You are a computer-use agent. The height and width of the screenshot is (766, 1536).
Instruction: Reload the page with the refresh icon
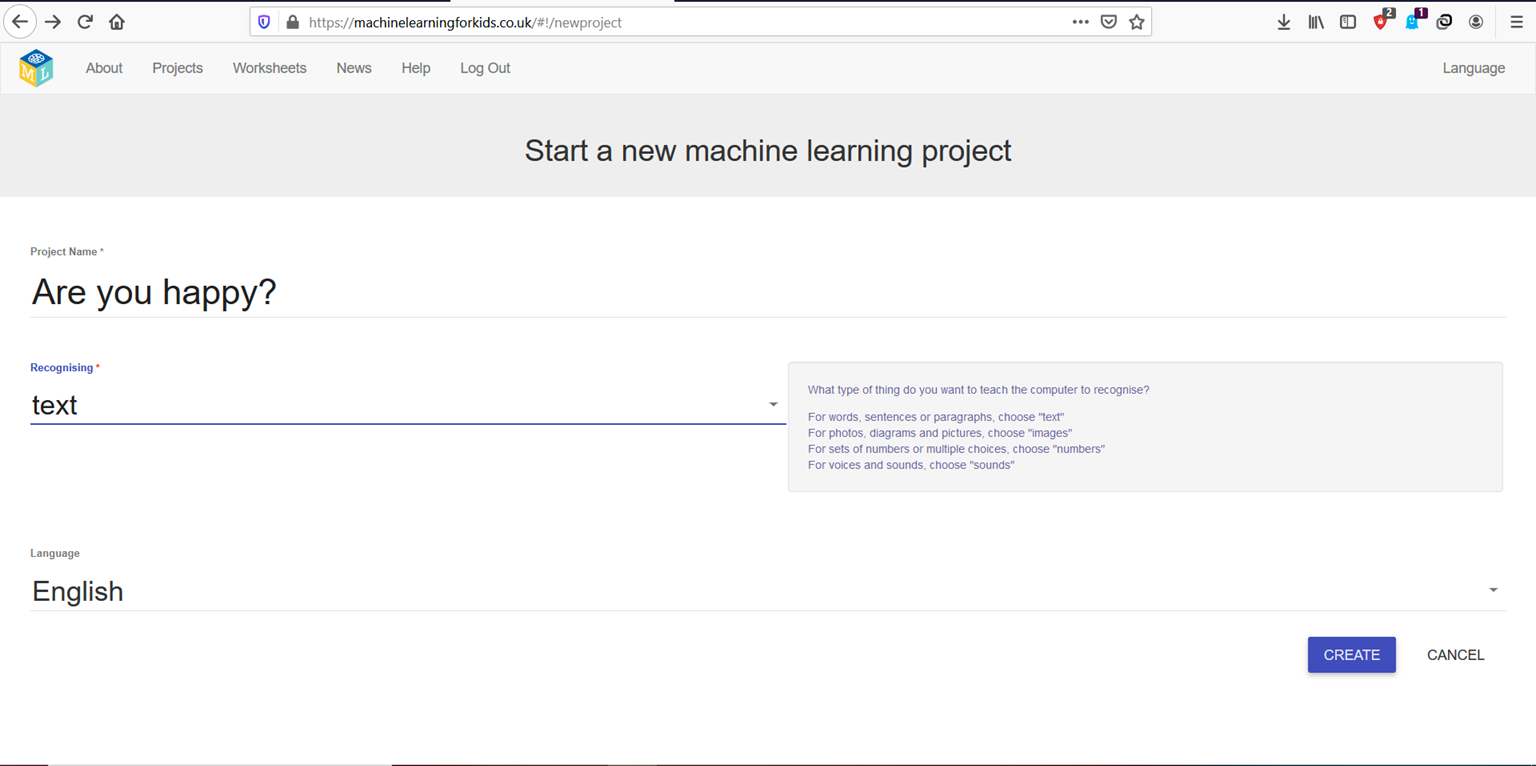(84, 20)
